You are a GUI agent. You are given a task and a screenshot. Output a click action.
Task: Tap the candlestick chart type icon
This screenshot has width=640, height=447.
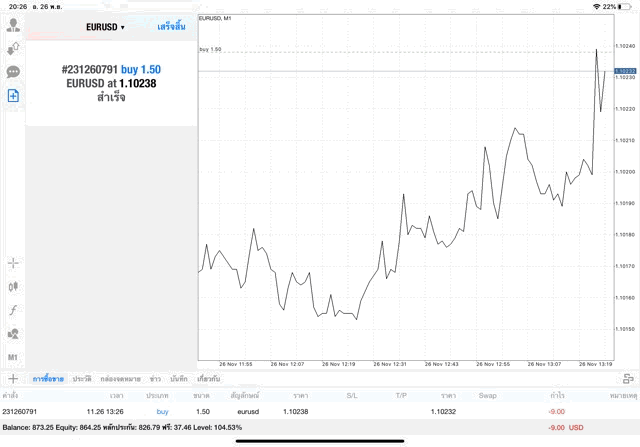click(x=13, y=286)
